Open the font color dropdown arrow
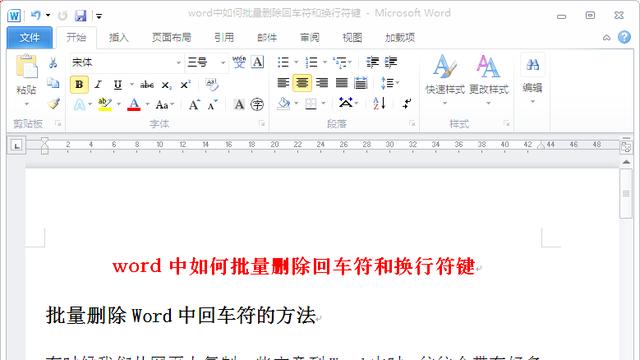640x360 pixels. (x=147, y=105)
